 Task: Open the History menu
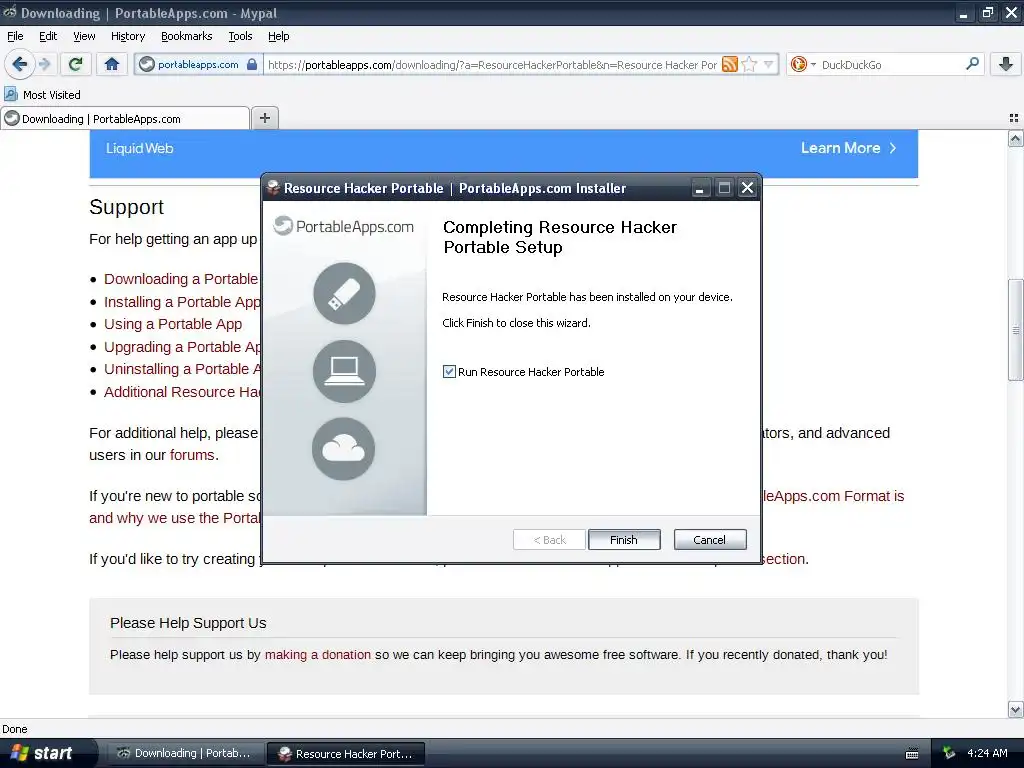click(x=127, y=36)
